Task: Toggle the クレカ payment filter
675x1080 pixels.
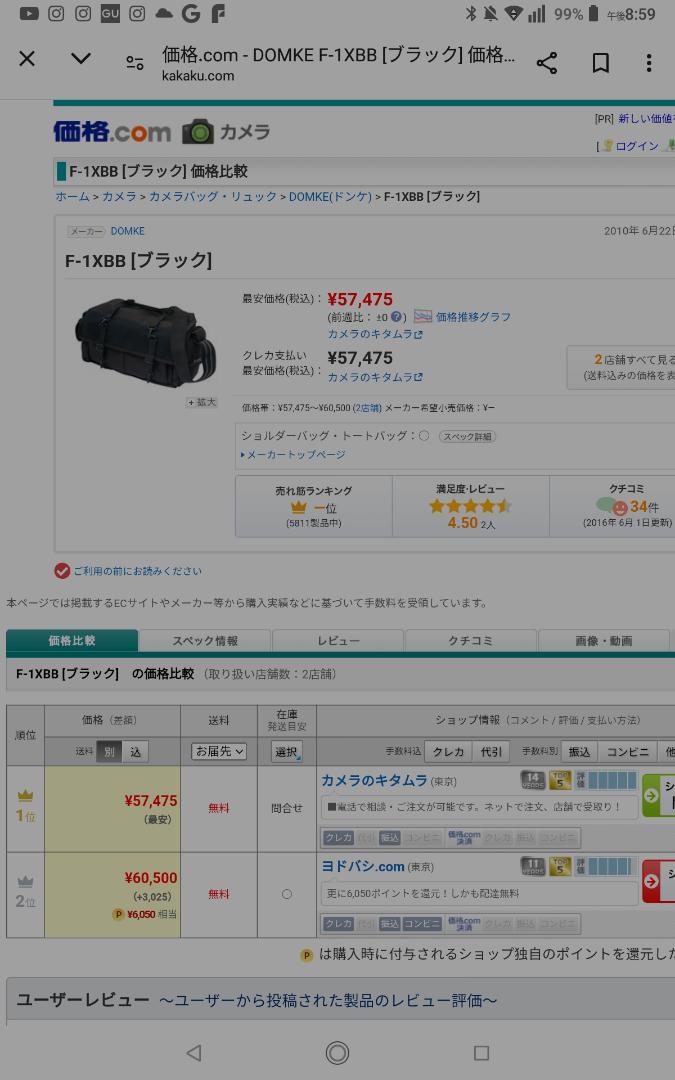Action: 448,752
